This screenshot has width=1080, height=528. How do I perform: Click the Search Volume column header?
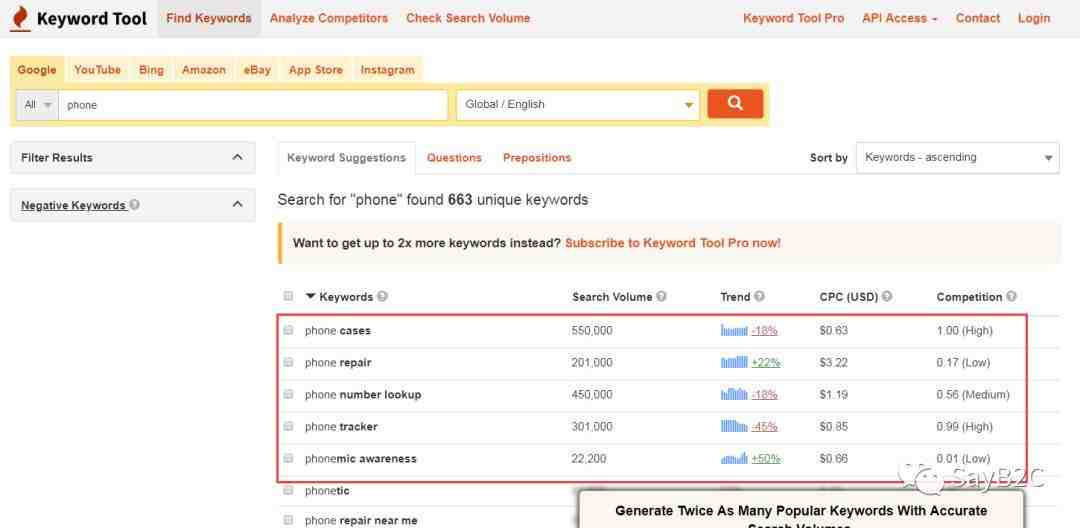[x=612, y=297]
